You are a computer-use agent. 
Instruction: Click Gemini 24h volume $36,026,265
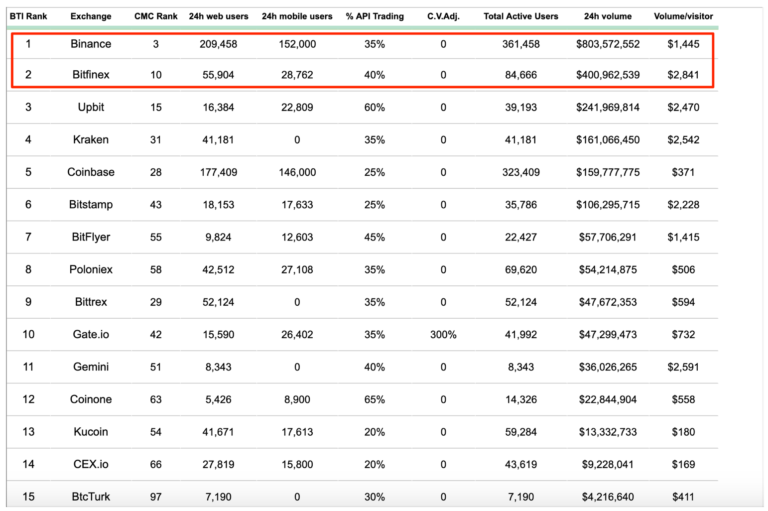click(x=608, y=367)
